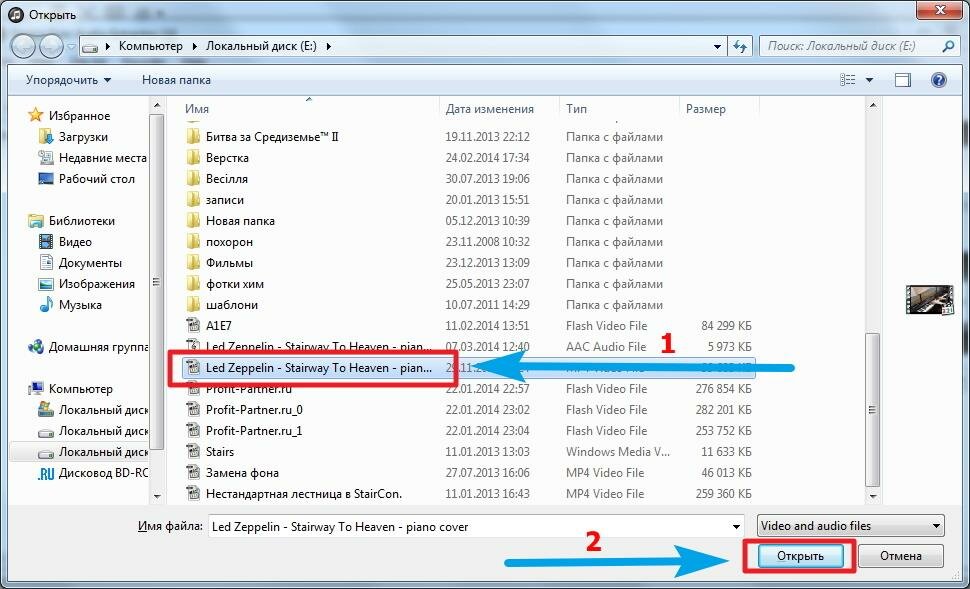The width and height of the screenshot is (970, 589).
Task: Click the Отмена button
Action: pos(900,556)
